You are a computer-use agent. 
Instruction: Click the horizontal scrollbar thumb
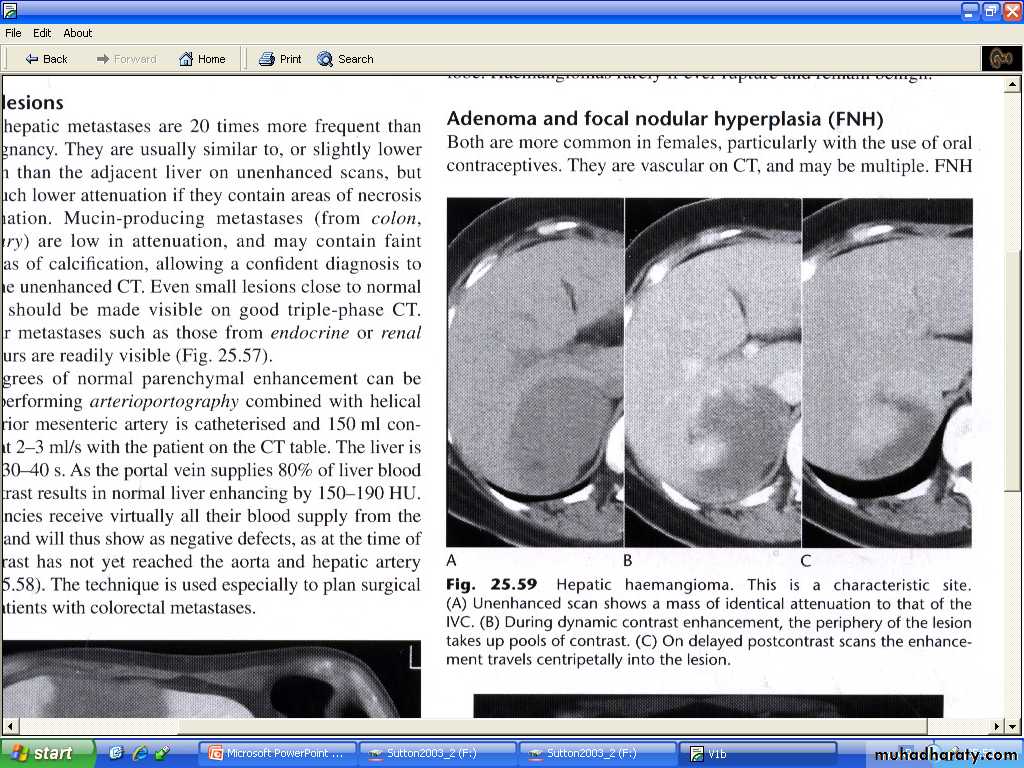click(470, 726)
